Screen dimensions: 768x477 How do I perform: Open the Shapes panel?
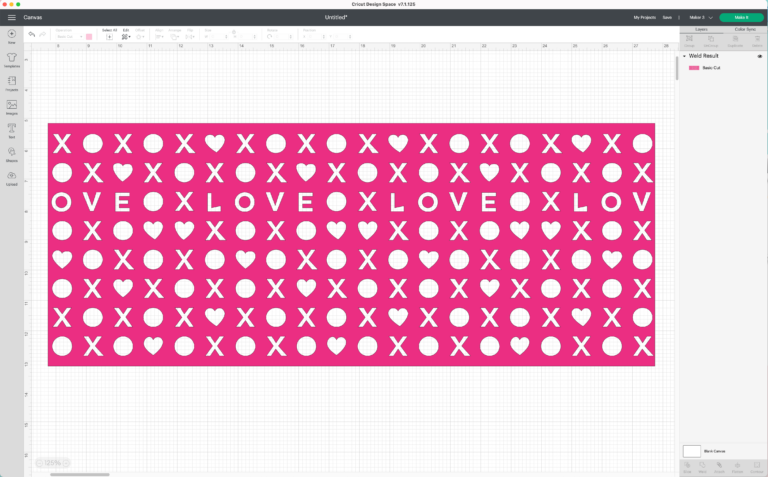click(12, 154)
